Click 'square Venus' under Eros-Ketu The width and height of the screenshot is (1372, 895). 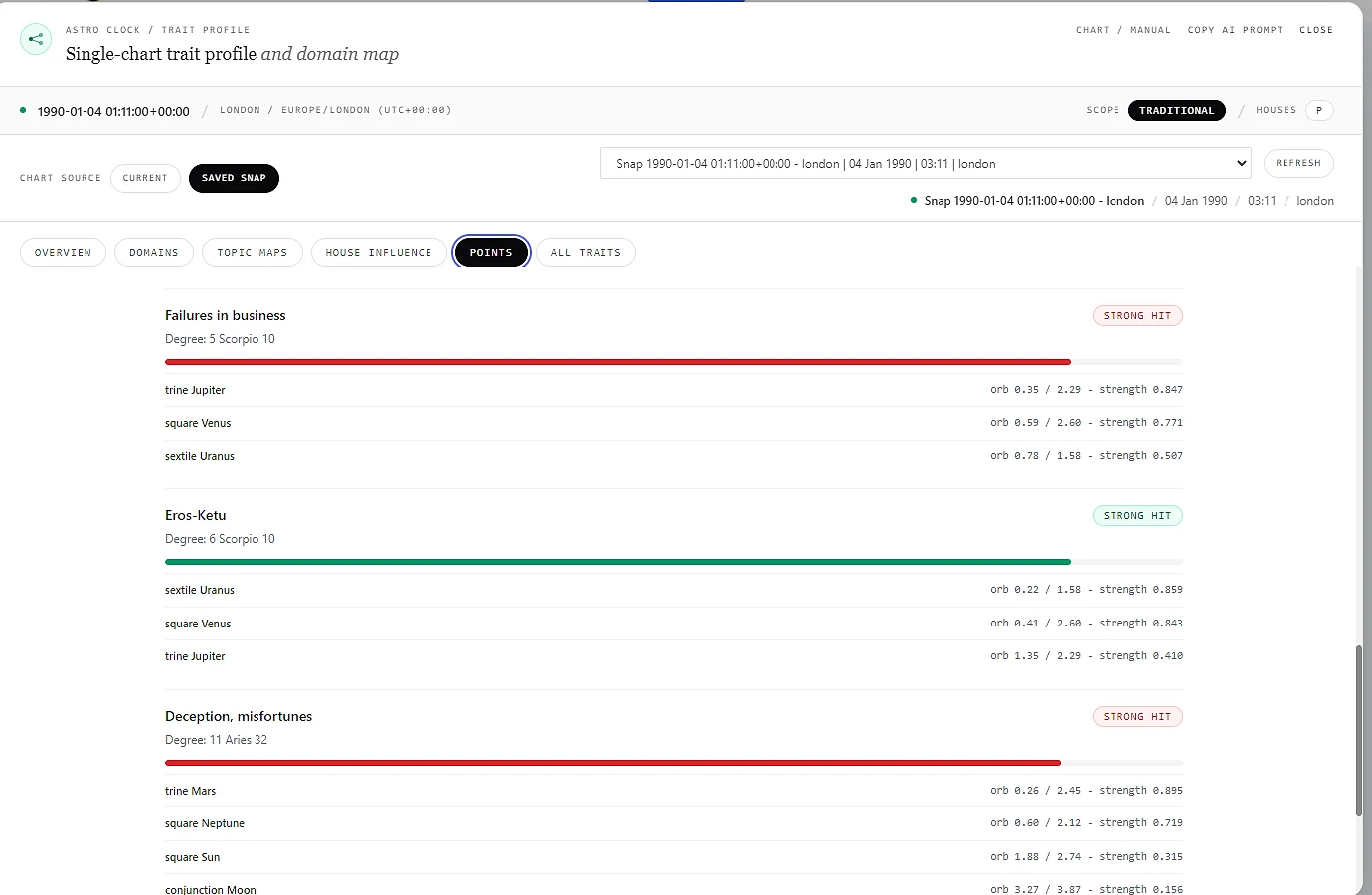click(x=198, y=624)
